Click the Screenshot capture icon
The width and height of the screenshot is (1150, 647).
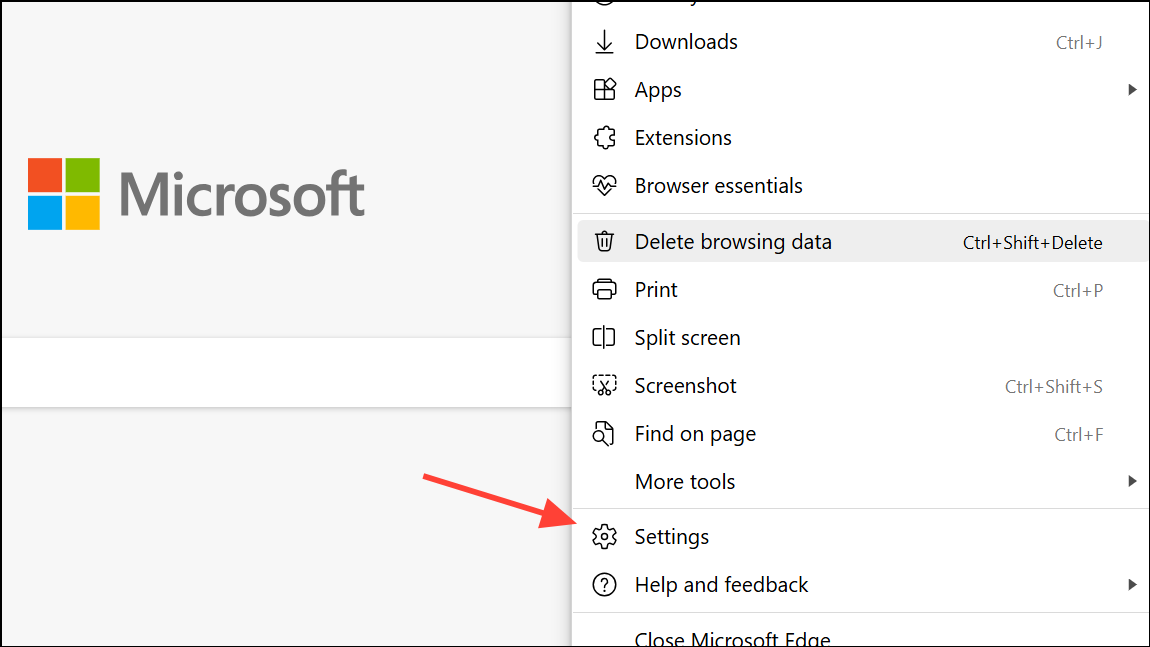pos(604,386)
